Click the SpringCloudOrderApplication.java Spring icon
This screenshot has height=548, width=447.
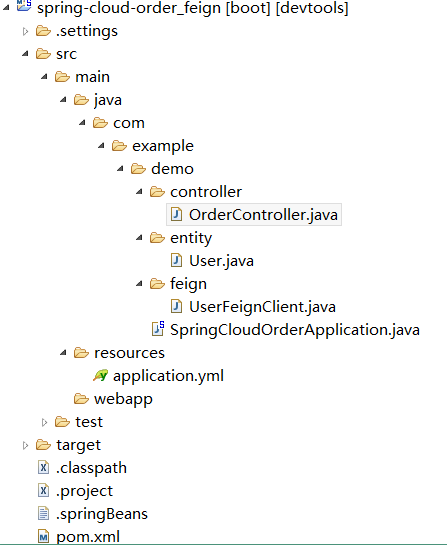pos(158,329)
